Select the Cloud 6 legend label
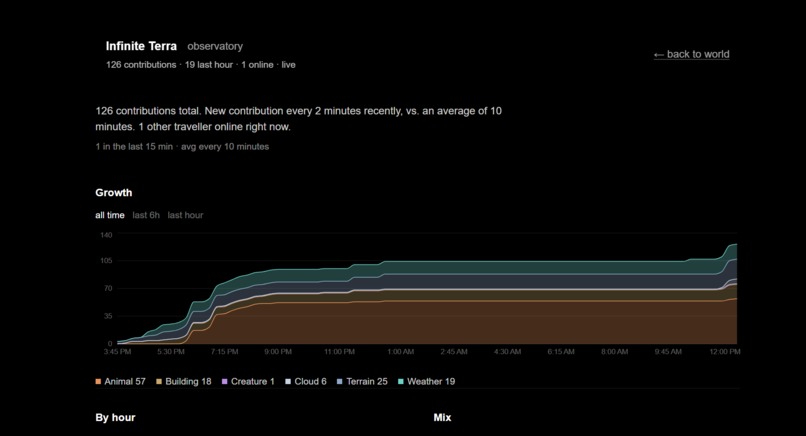The image size is (806, 436). point(310,382)
